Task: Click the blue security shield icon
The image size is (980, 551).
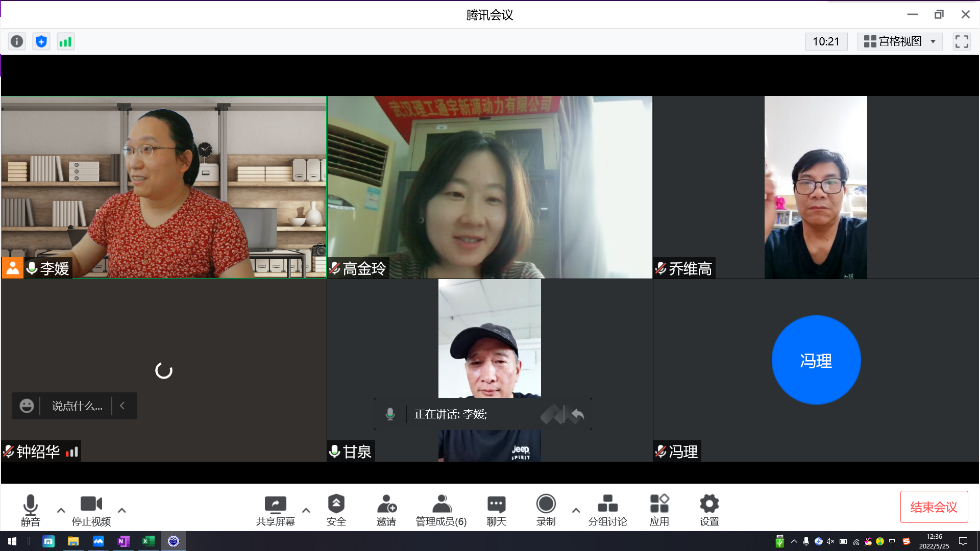Action: point(41,41)
